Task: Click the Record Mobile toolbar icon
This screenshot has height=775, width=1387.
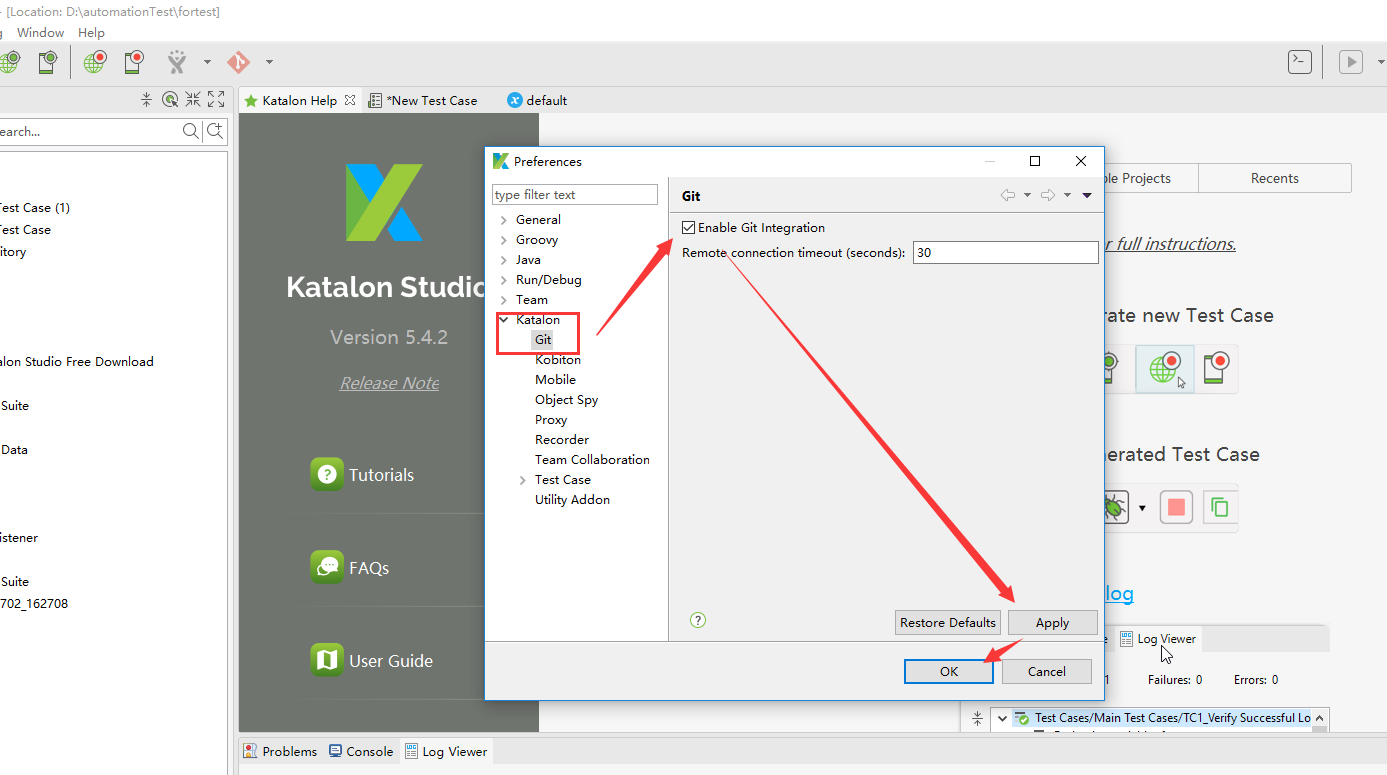Action: (x=135, y=62)
